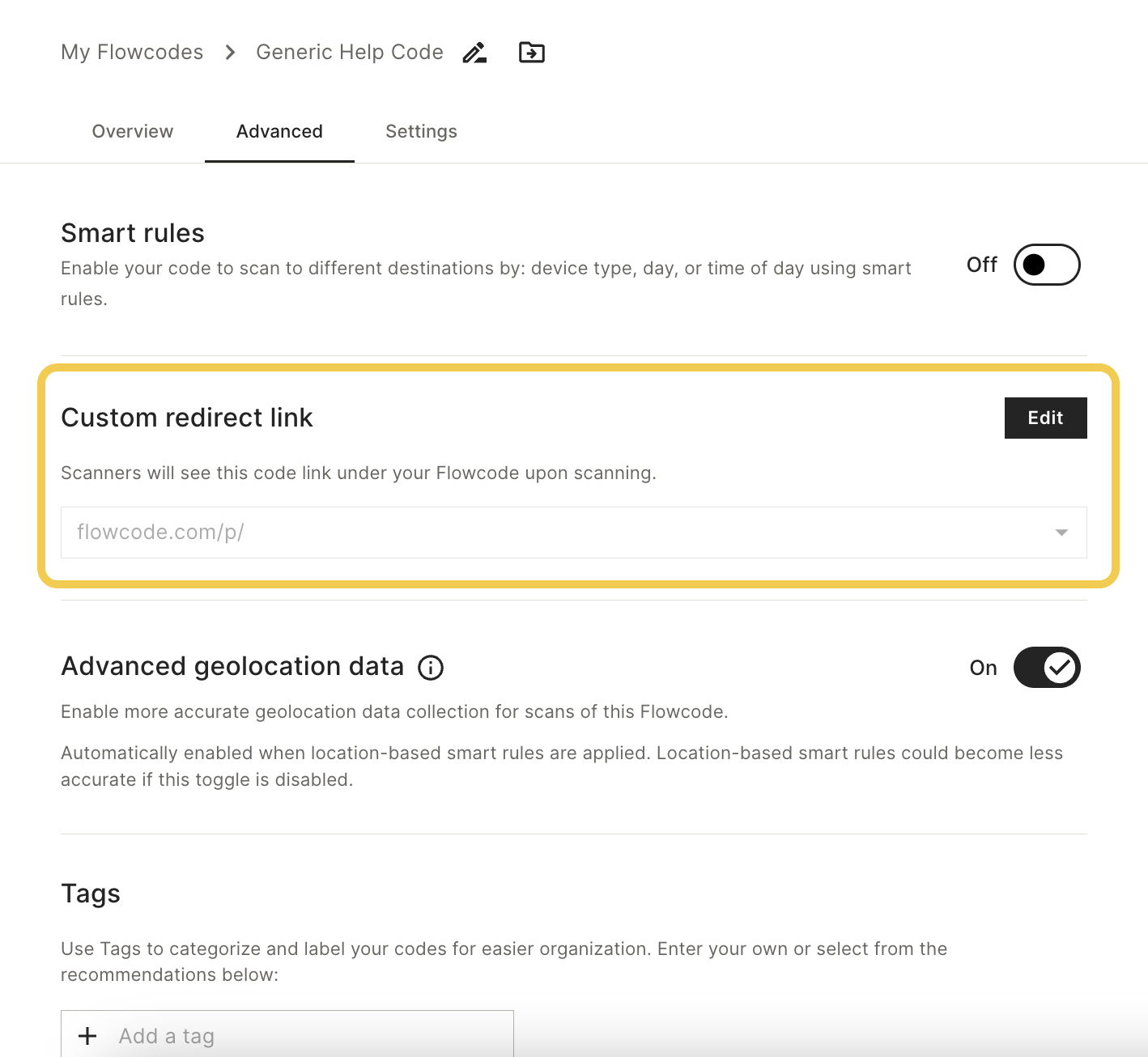1148x1057 pixels.
Task: Click the Advanced geolocation data heading text
Action: (232, 666)
